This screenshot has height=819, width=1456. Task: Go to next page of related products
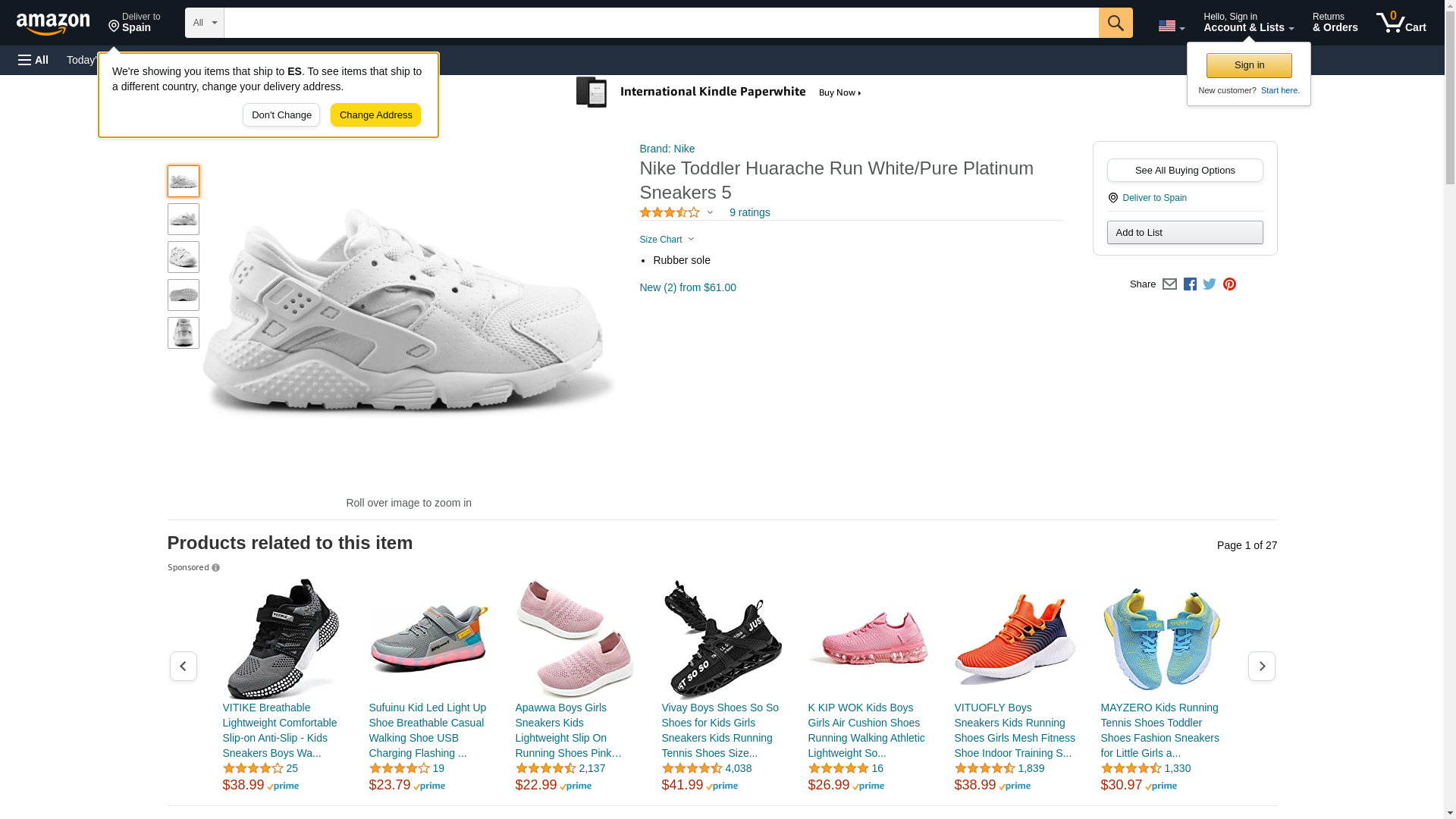tap(1261, 666)
